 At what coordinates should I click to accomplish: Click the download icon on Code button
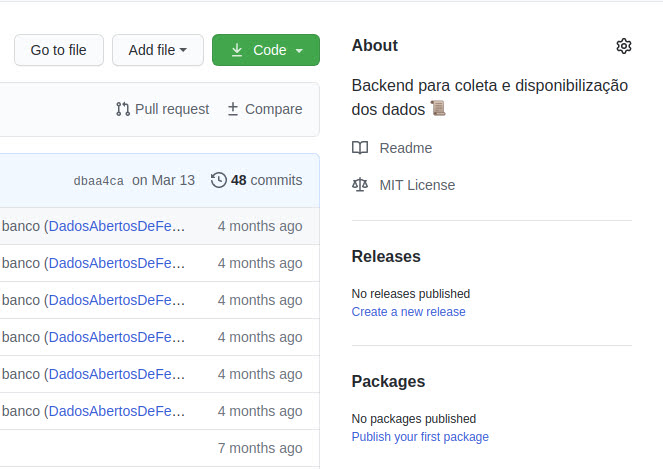(x=237, y=50)
